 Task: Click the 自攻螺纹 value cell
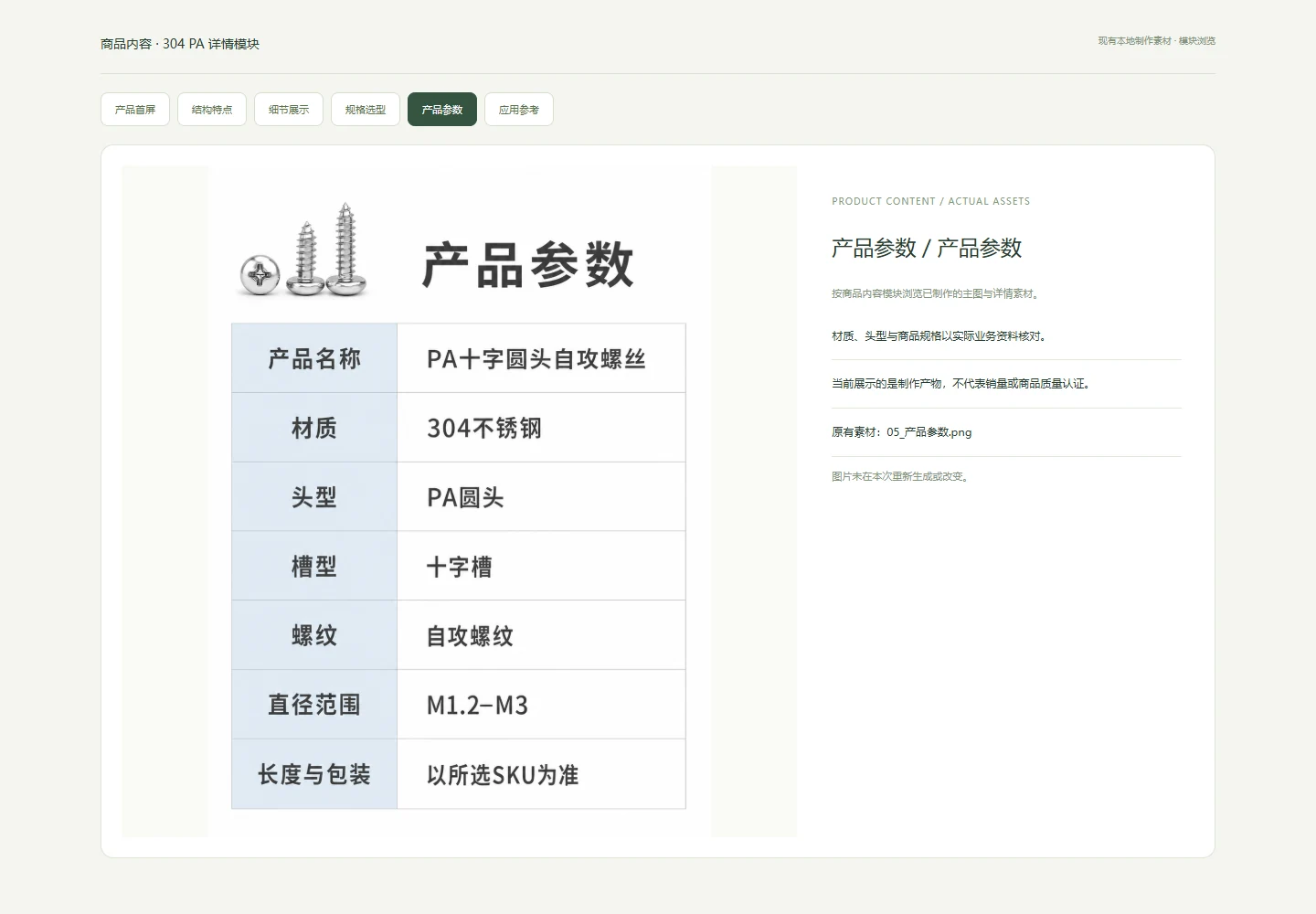point(541,635)
